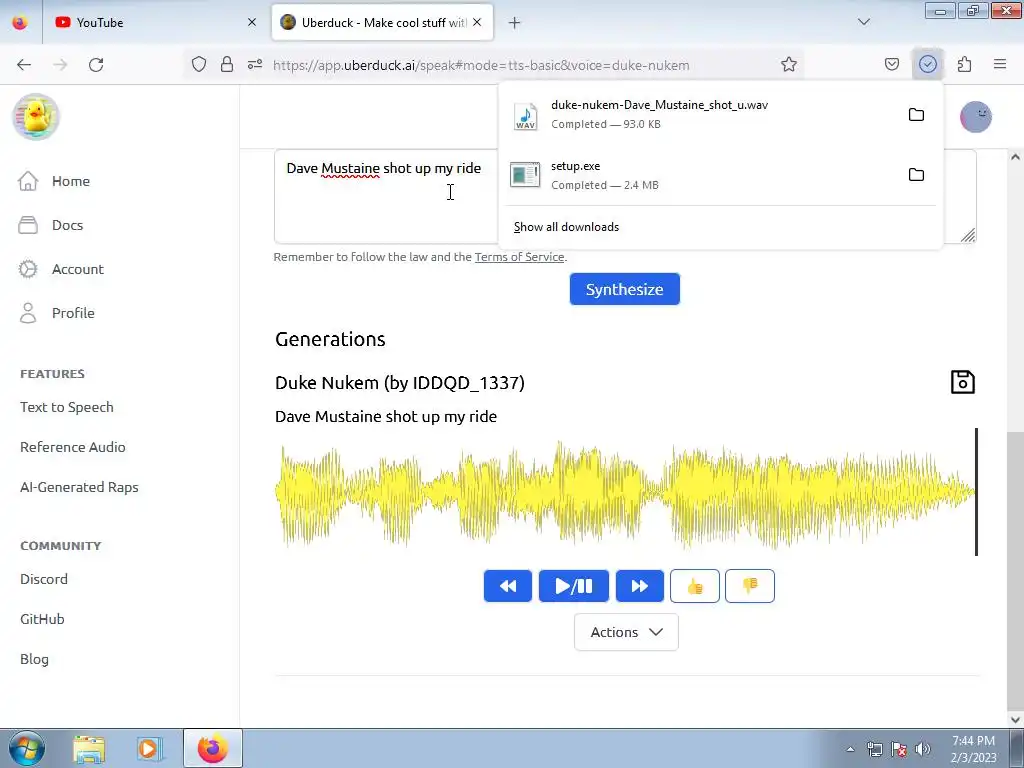This screenshot has height=768, width=1024.
Task: Fast-forward the generated audio
Action: click(x=639, y=586)
